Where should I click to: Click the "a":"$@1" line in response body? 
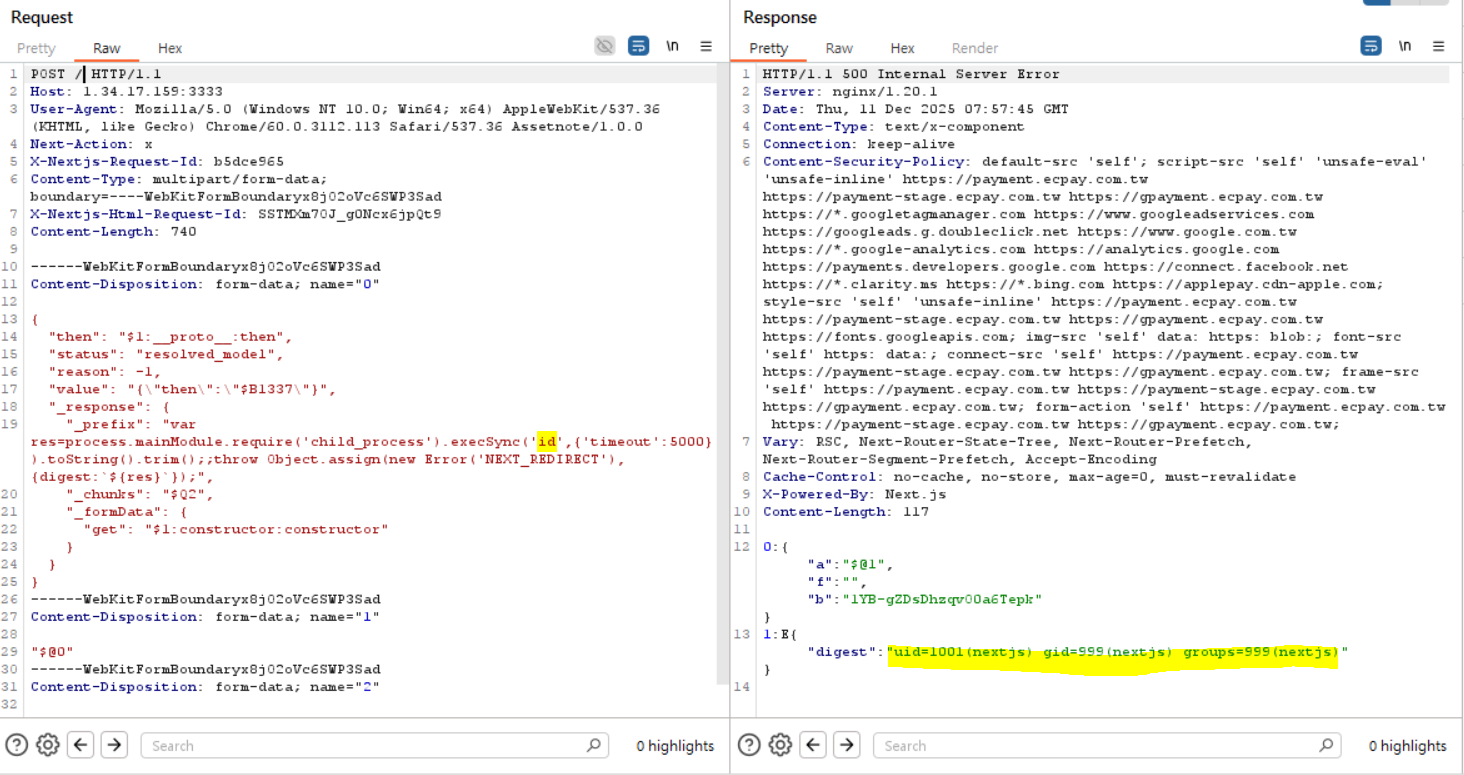pos(850,564)
